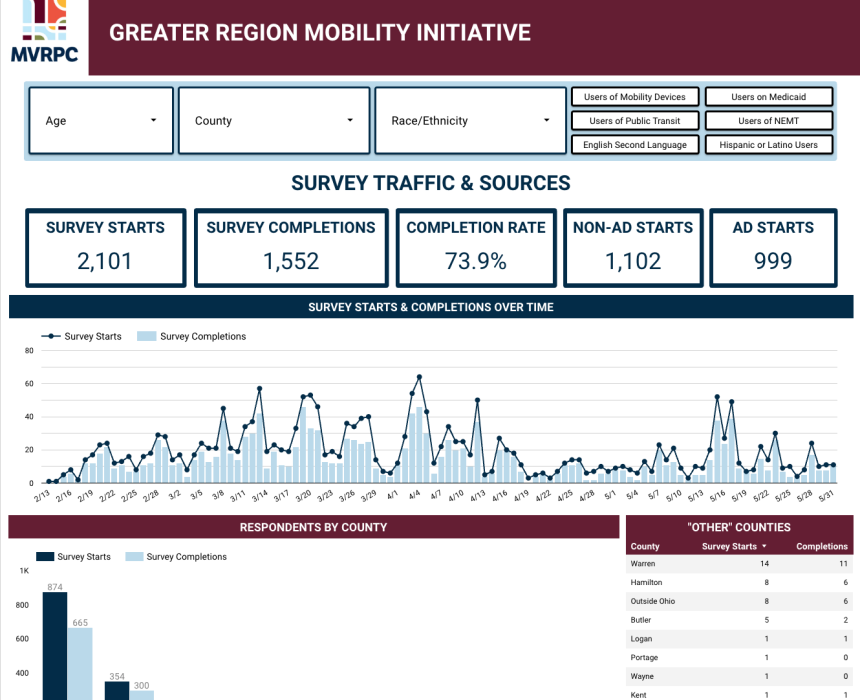Open the County dropdown filter

[274, 121]
